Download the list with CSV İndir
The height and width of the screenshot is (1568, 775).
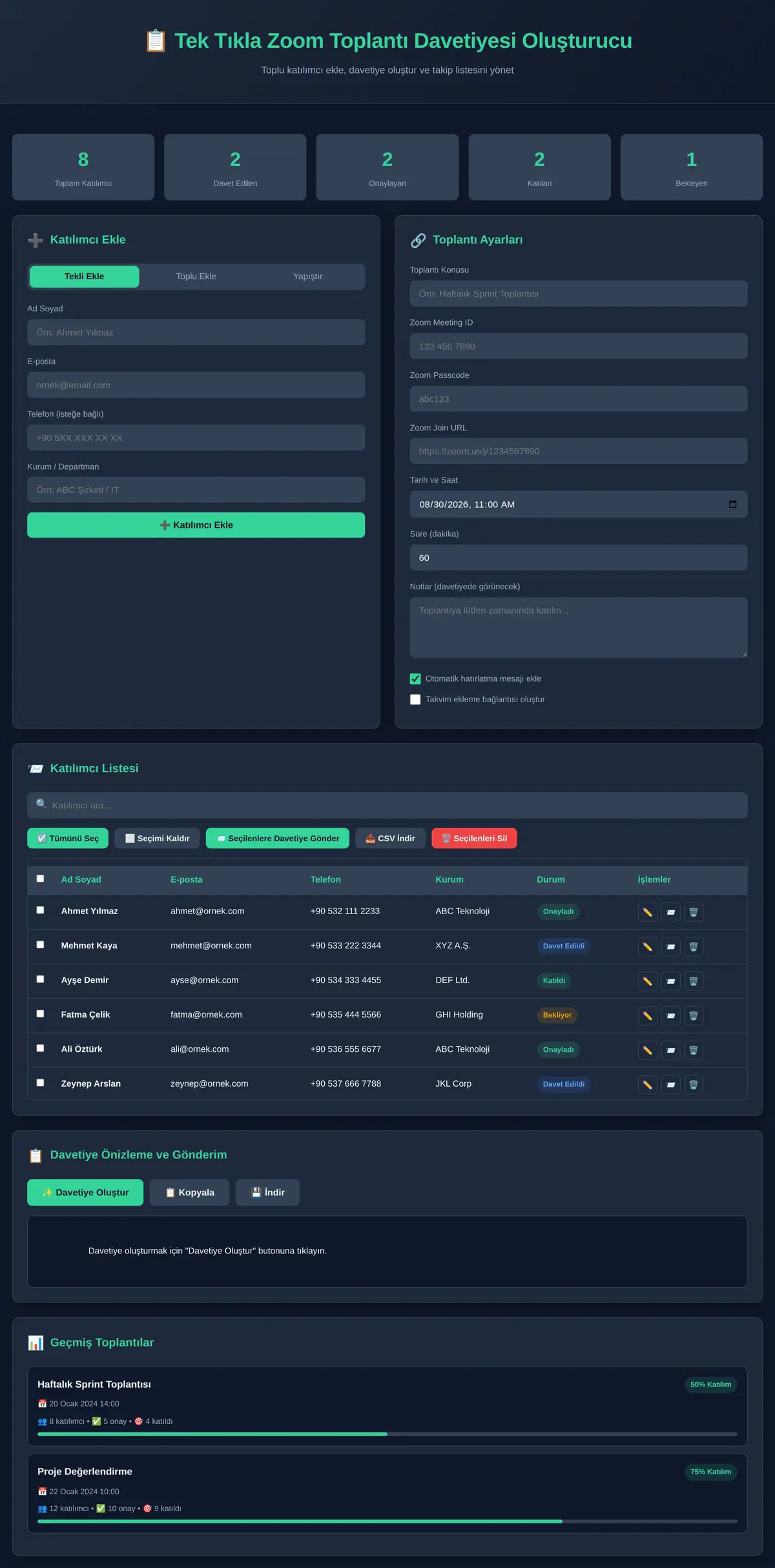click(390, 839)
